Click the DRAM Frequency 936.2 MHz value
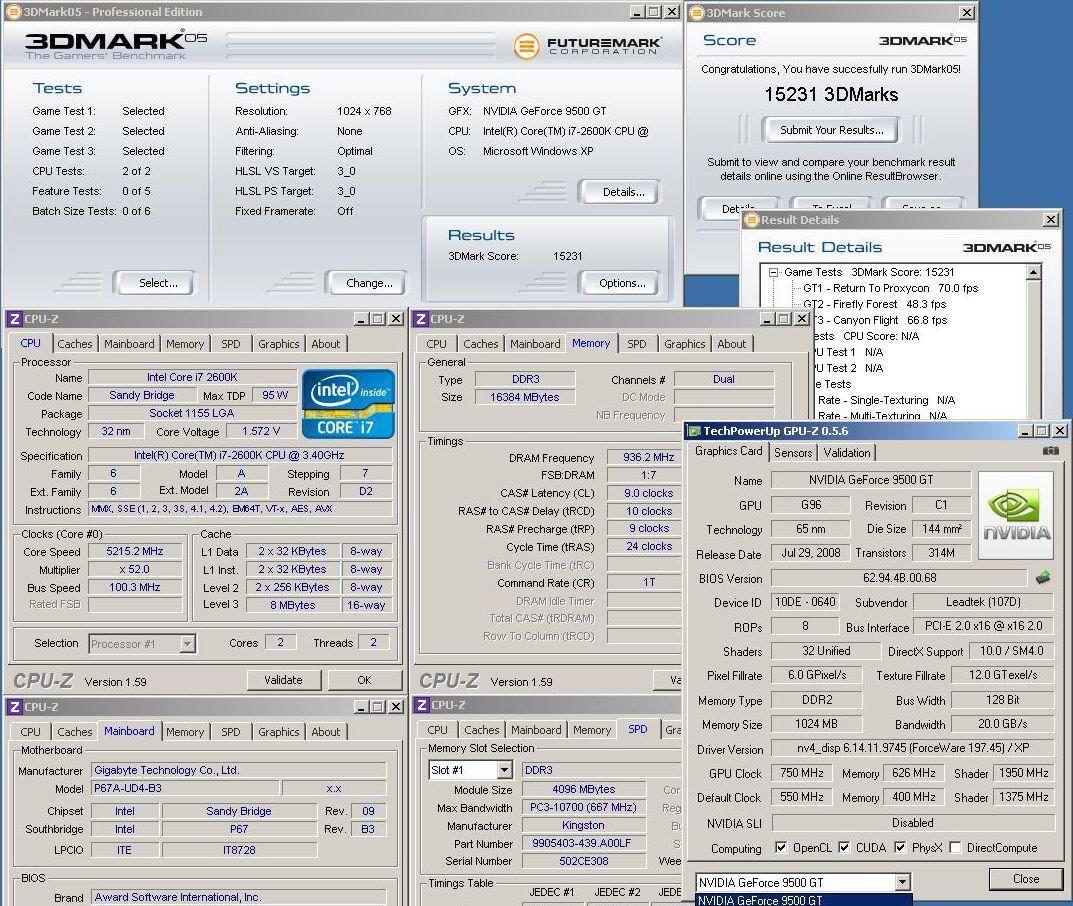Viewport: 1073px width, 906px height. tap(647, 457)
